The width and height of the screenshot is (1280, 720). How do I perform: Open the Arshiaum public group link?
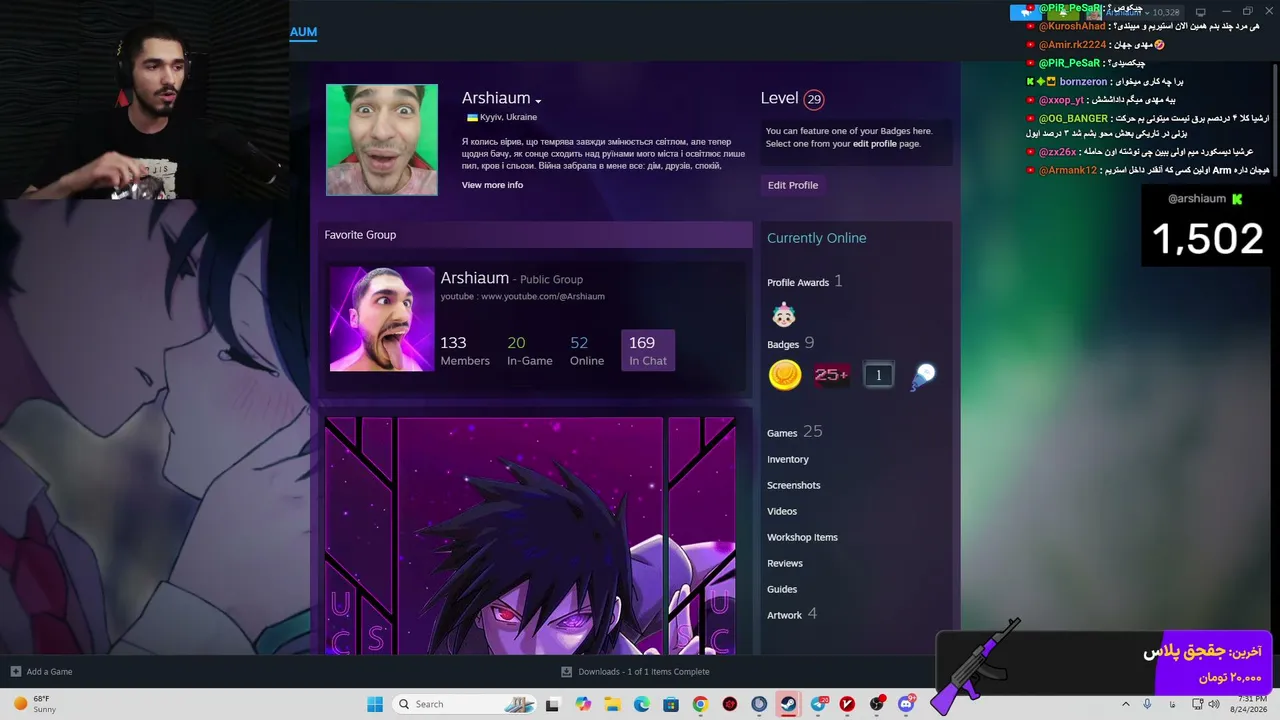tap(475, 278)
